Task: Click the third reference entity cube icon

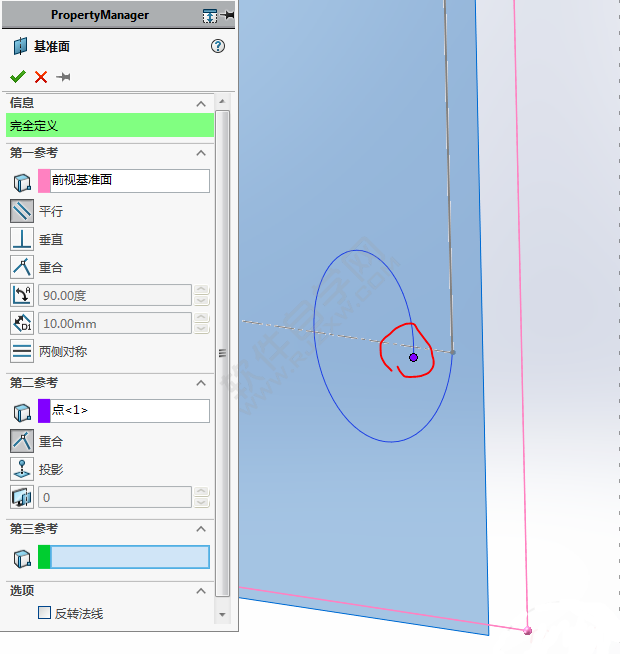Action: pos(22,558)
